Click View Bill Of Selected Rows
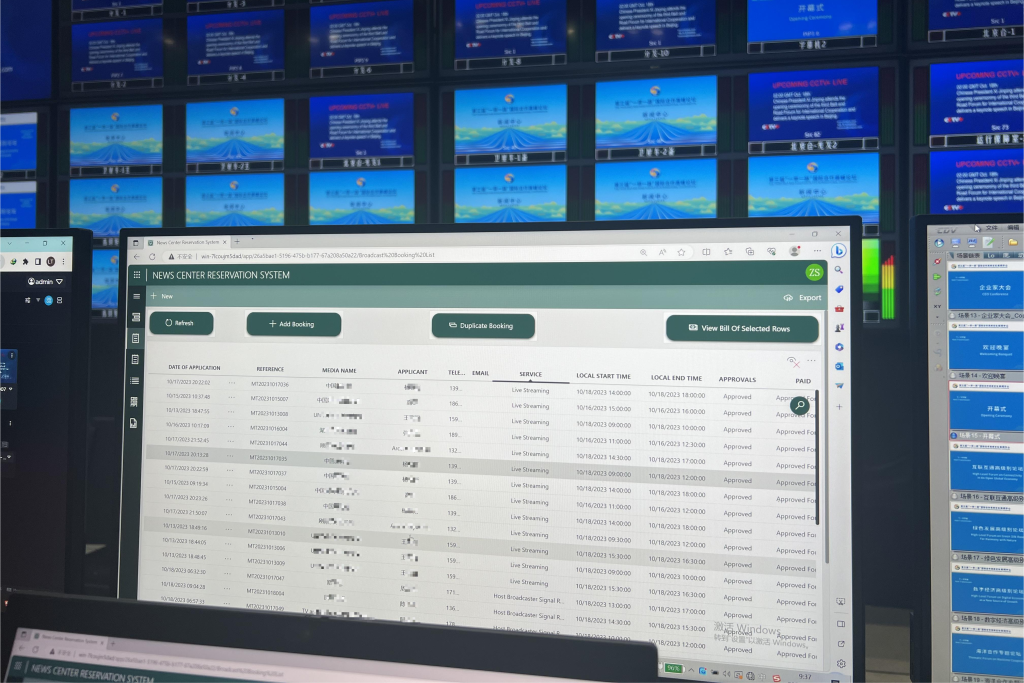The height and width of the screenshot is (683, 1024). pyautogui.click(x=742, y=328)
